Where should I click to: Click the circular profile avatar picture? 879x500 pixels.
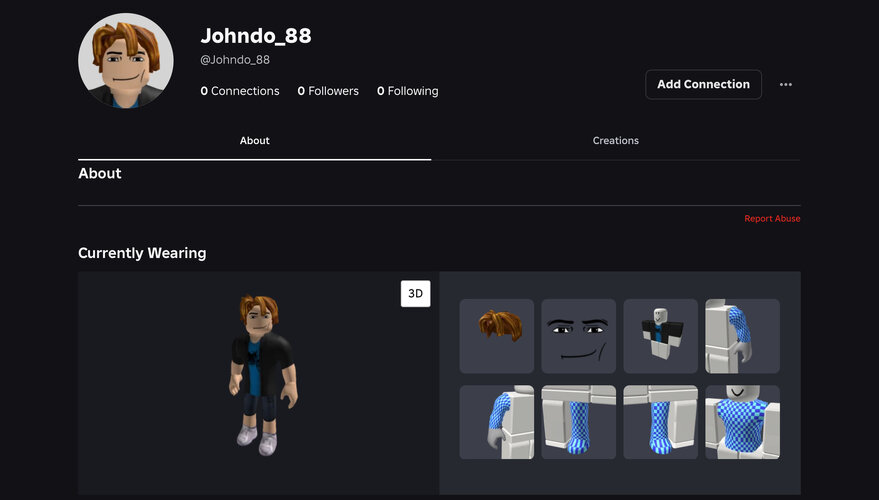[126, 61]
